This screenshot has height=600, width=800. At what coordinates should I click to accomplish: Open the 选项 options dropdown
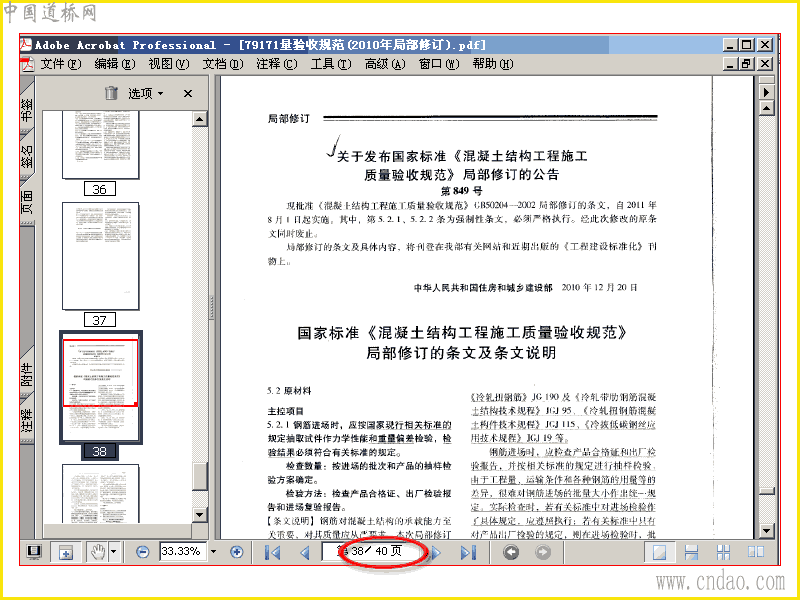point(145,93)
